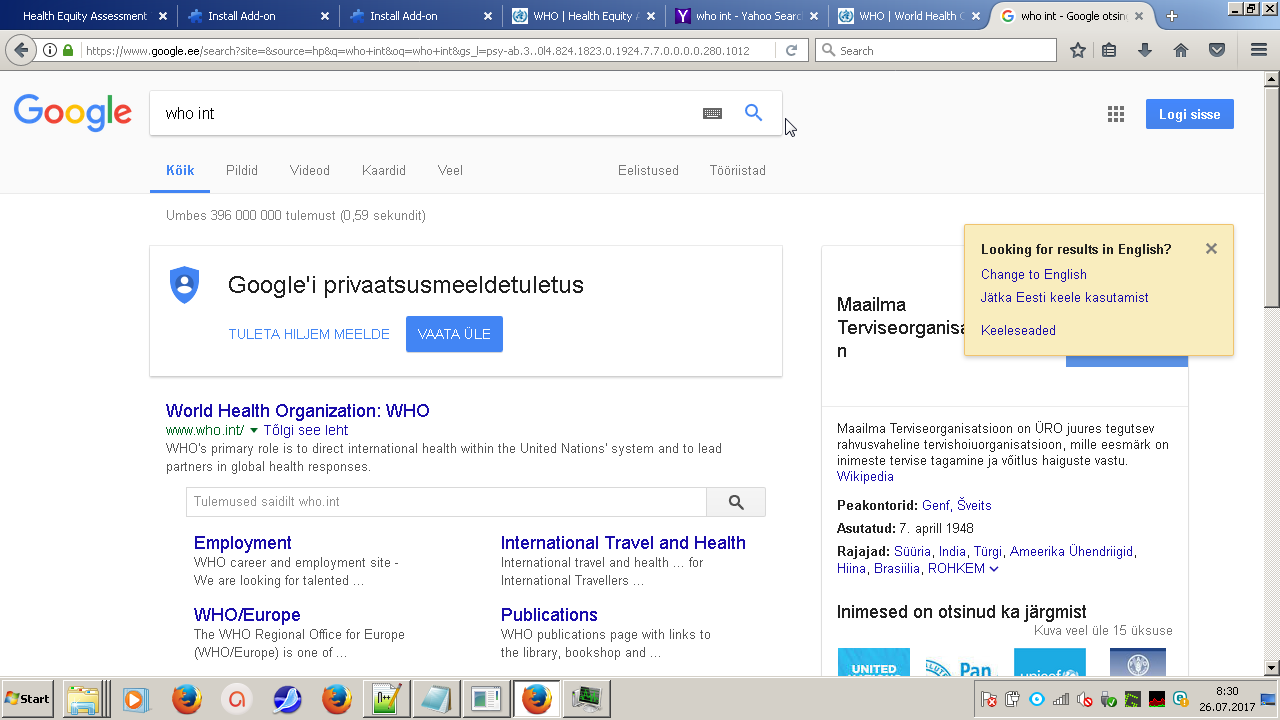
Task: Open dropdown arrow next to www.who.int/
Action: pyautogui.click(x=254, y=431)
